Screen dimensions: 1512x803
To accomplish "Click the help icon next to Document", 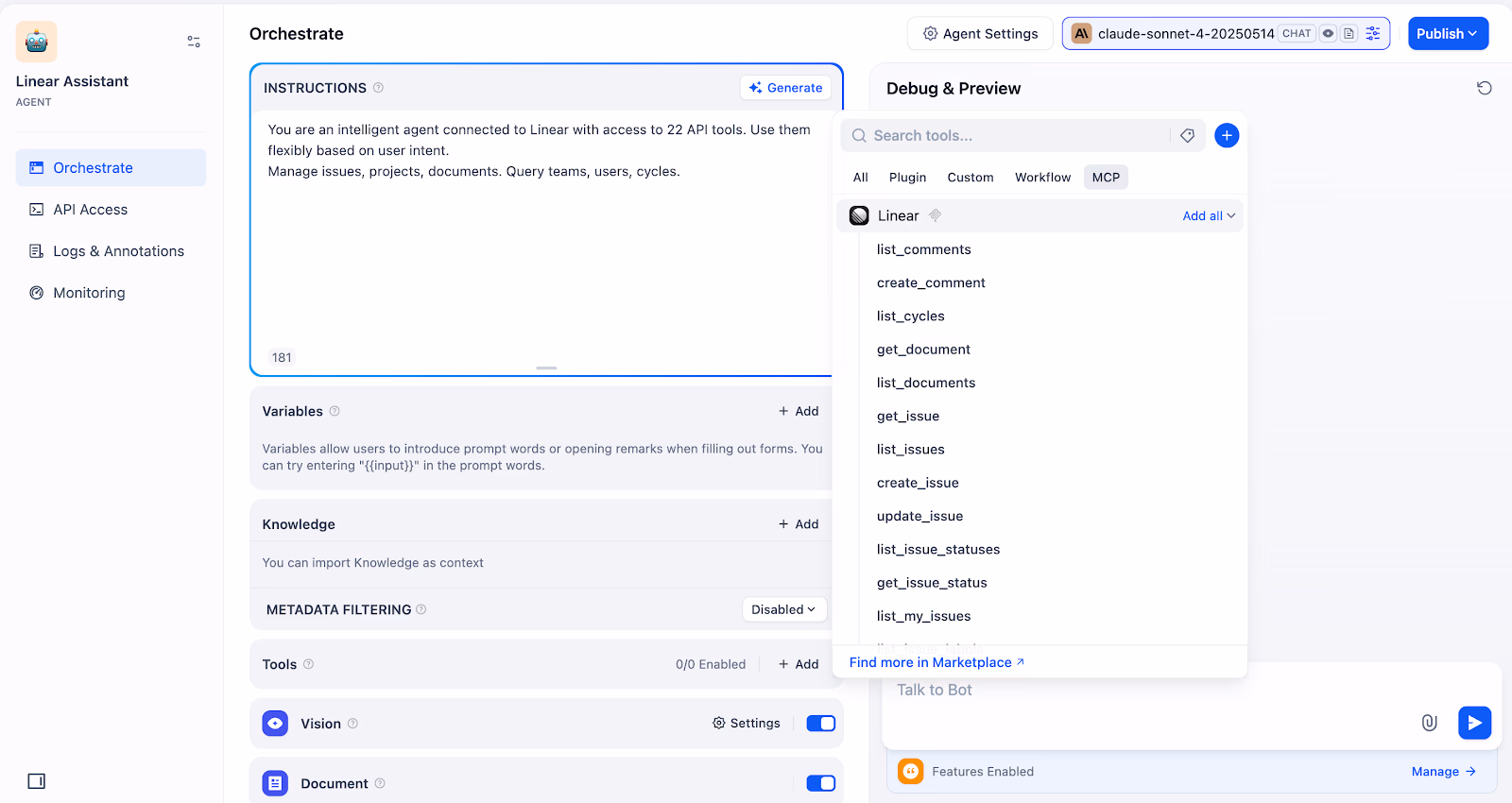I will [x=380, y=783].
